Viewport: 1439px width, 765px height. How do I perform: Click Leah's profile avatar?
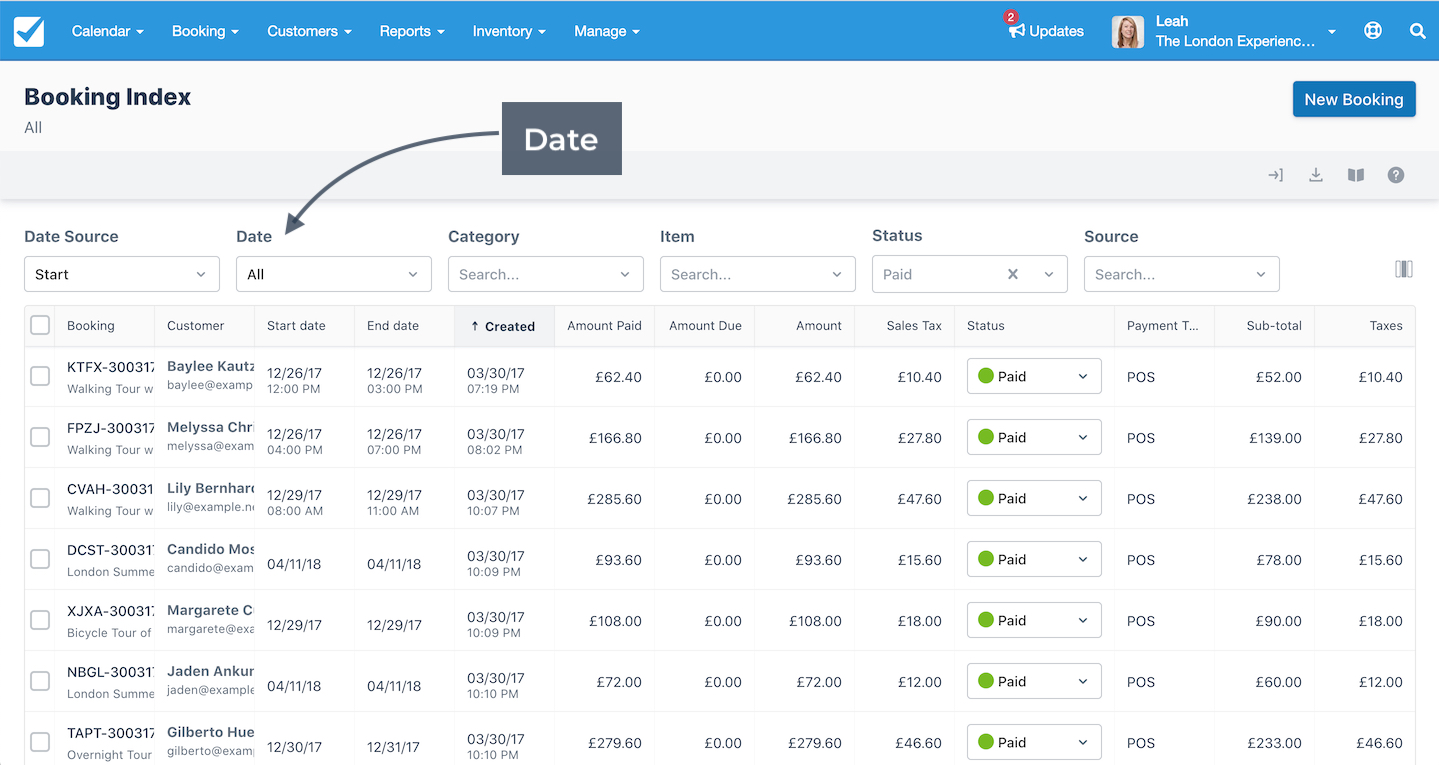1127,32
